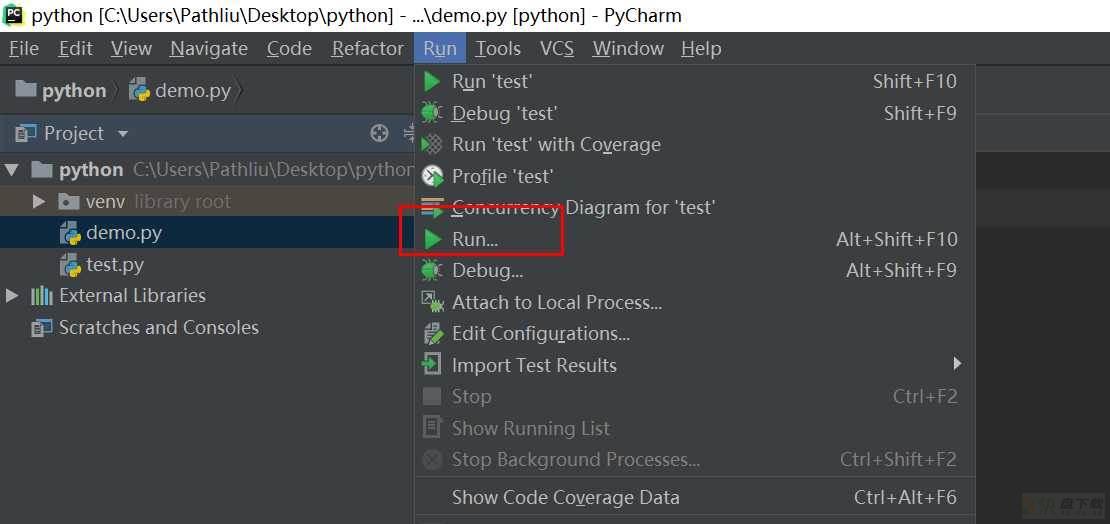1110x524 pixels.
Task: Open the File menu
Action: (x=24, y=49)
